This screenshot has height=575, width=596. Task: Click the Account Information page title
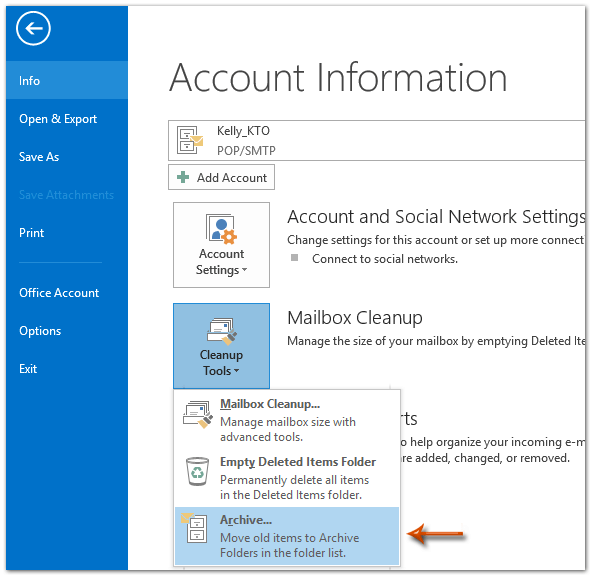(338, 78)
